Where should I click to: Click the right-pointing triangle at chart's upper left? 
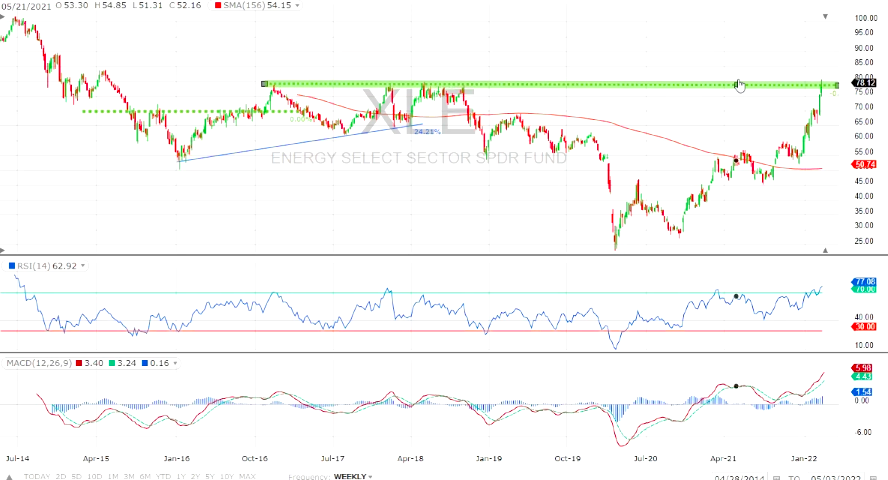pyautogui.click(x=3, y=17)
